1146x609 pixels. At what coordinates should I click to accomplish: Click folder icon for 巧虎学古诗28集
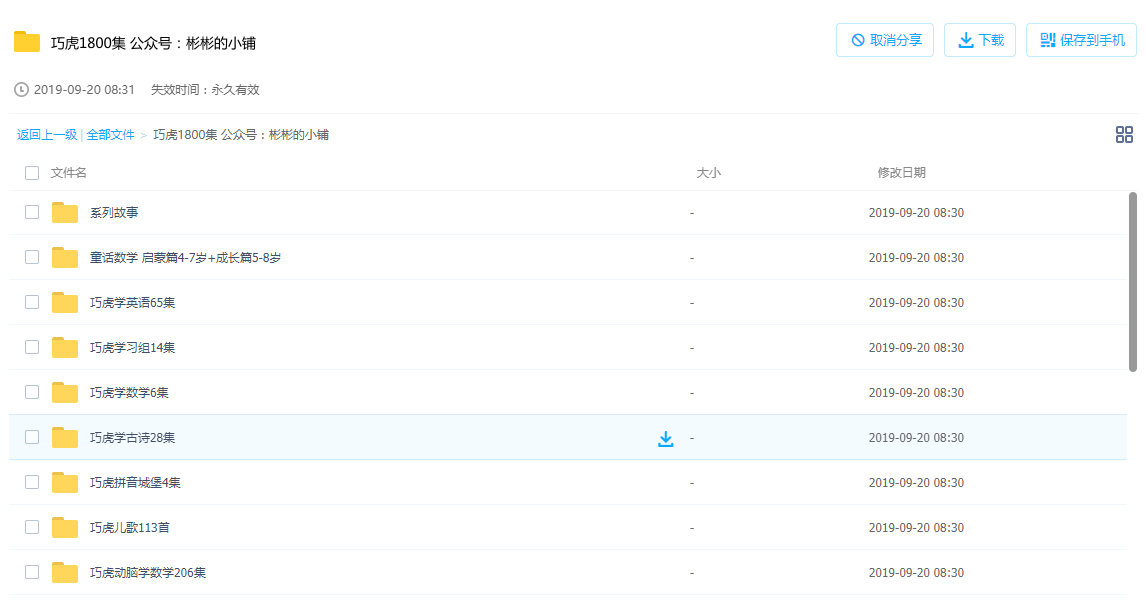tap(65, 437)
